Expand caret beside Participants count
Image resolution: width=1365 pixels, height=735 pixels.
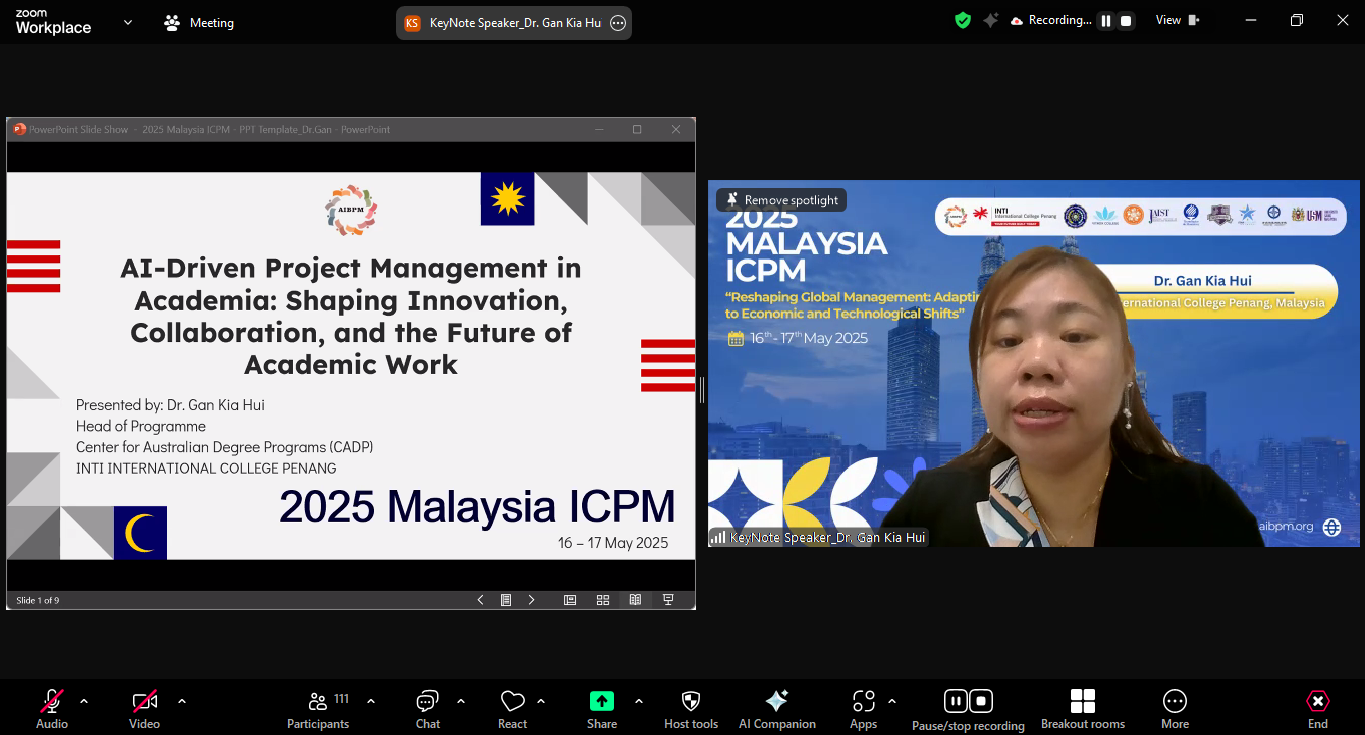click(x=371, y=701)
